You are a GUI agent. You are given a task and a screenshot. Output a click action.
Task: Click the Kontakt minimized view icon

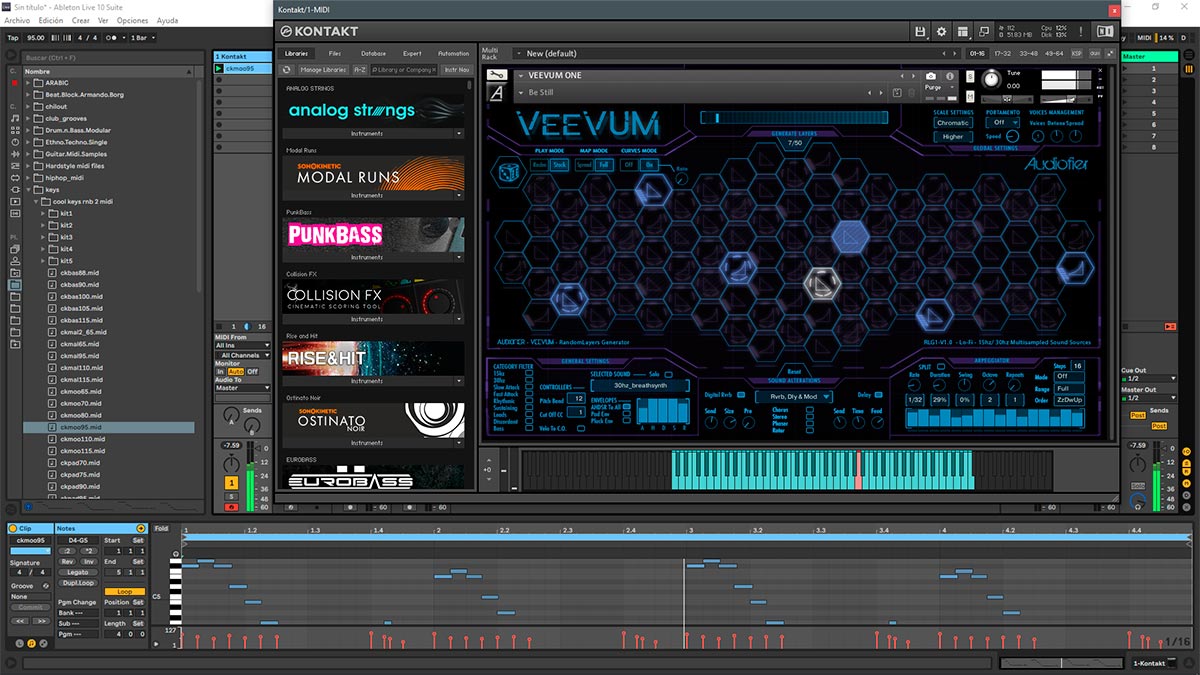click(984, 32)
